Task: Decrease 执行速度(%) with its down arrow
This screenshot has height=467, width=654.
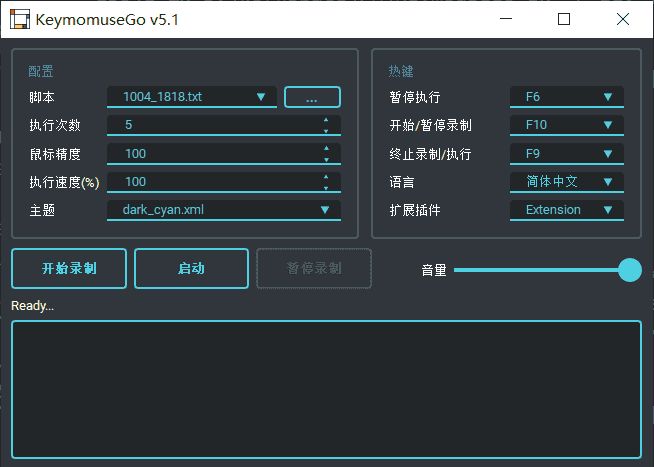Action: (x=326, y=188)
